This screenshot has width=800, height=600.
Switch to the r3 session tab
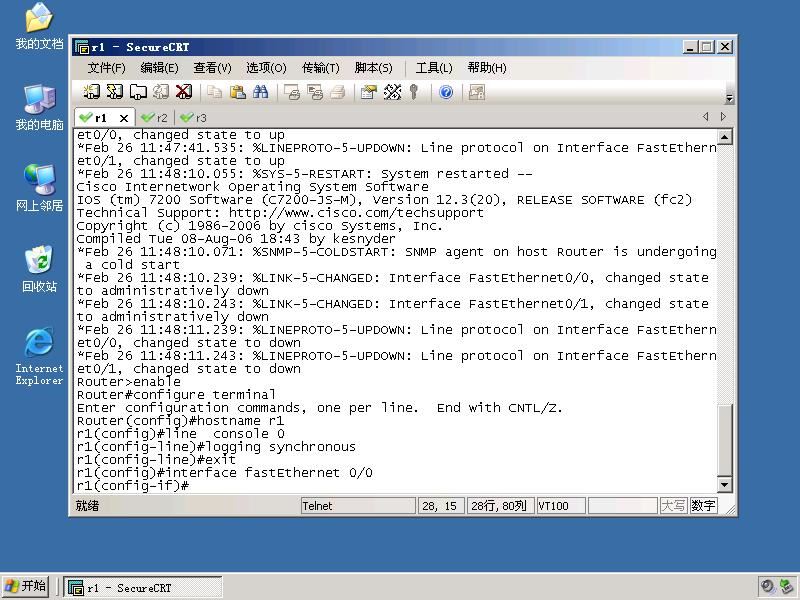tap(194, 118)
